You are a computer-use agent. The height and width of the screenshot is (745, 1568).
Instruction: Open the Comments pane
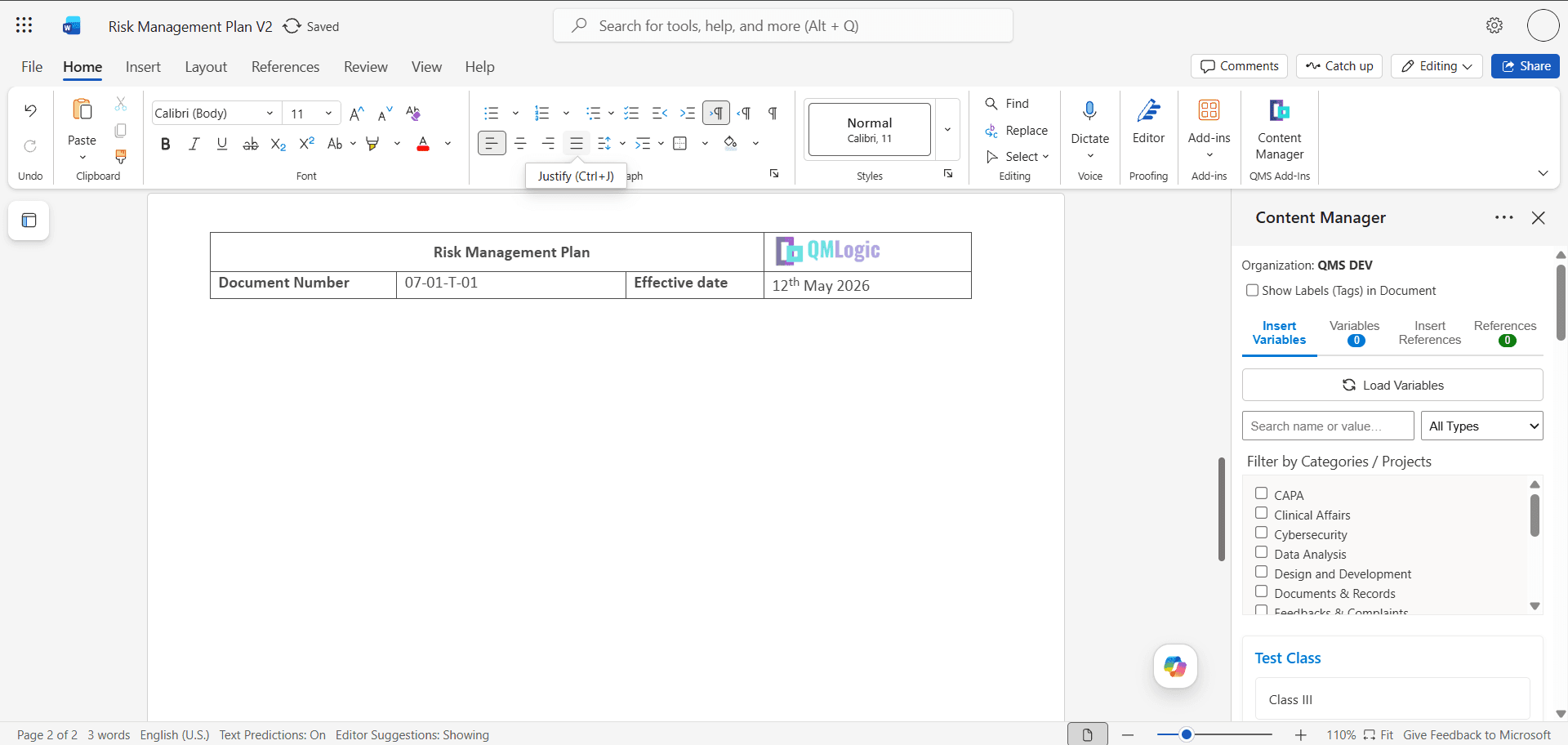[1239, 66]
